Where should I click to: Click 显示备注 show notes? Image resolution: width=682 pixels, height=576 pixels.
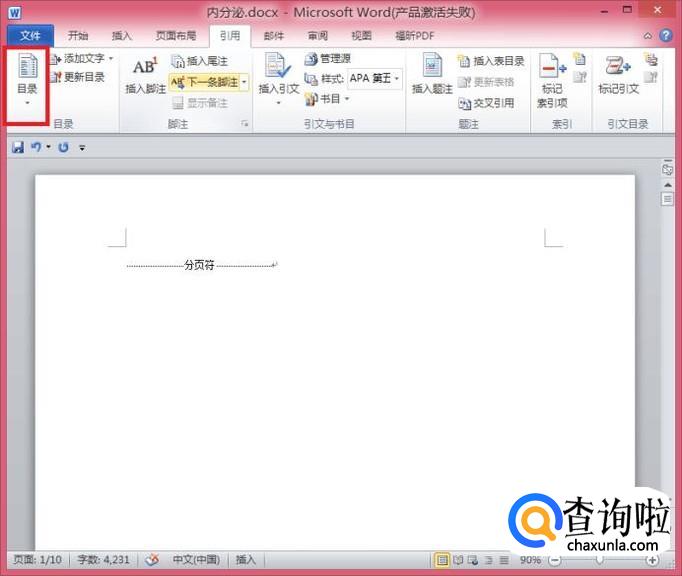pos(200,103)
